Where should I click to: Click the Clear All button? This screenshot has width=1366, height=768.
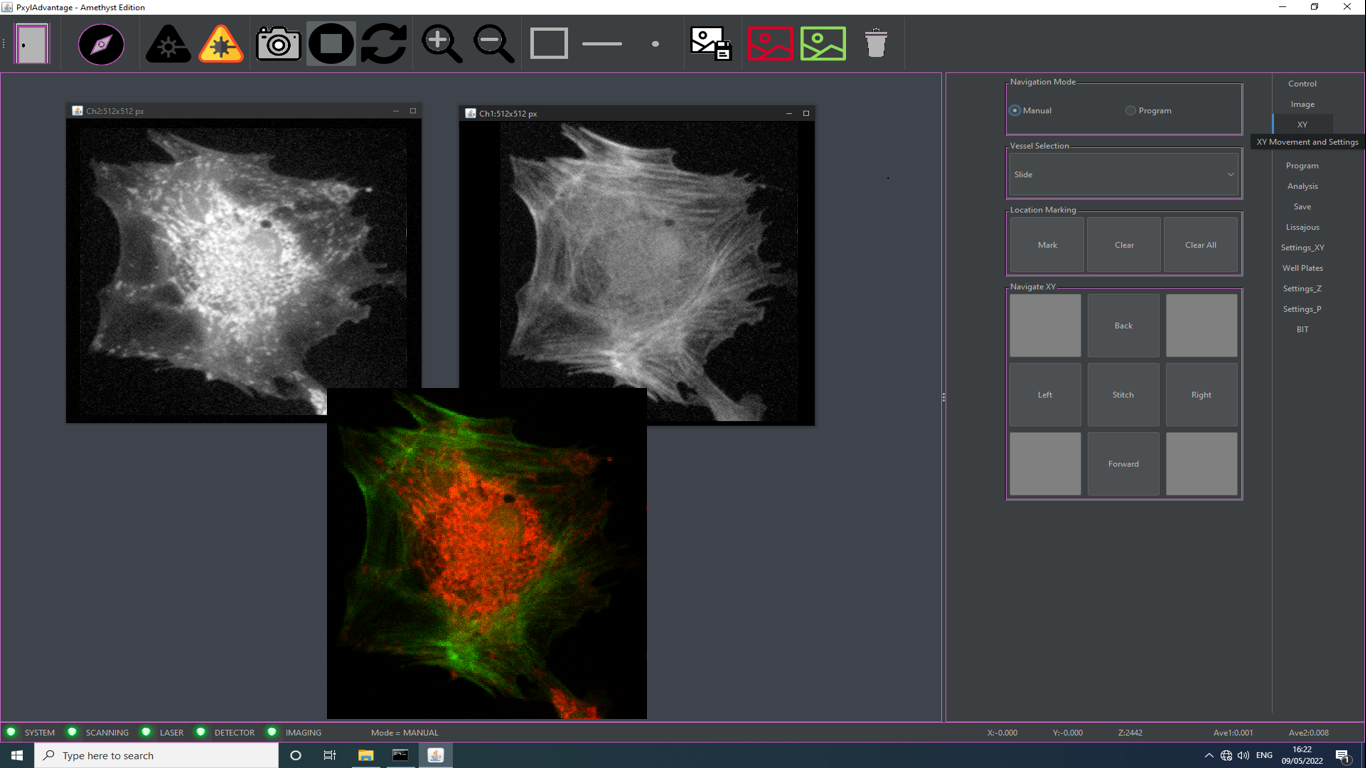(x=1200, y=245)
